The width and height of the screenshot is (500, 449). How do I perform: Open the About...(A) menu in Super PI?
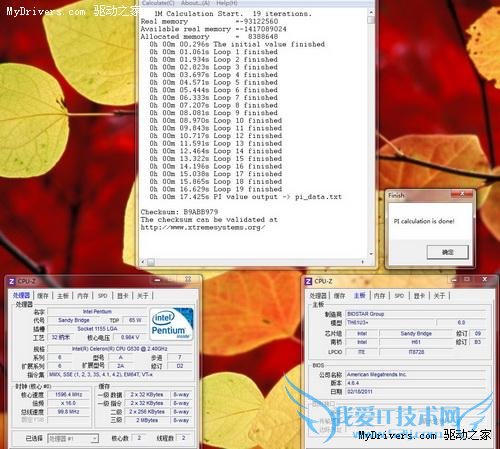[x=195, y=3]
